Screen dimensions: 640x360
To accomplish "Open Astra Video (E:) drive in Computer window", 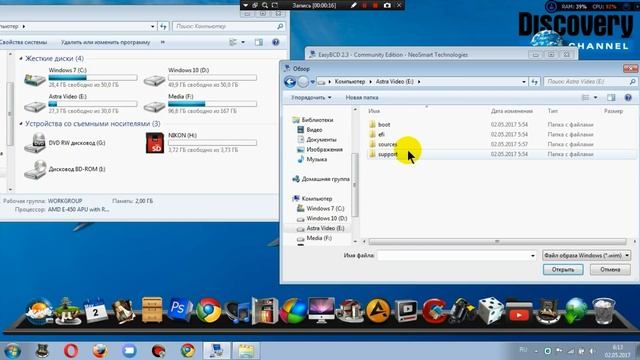I will point(80,104).
